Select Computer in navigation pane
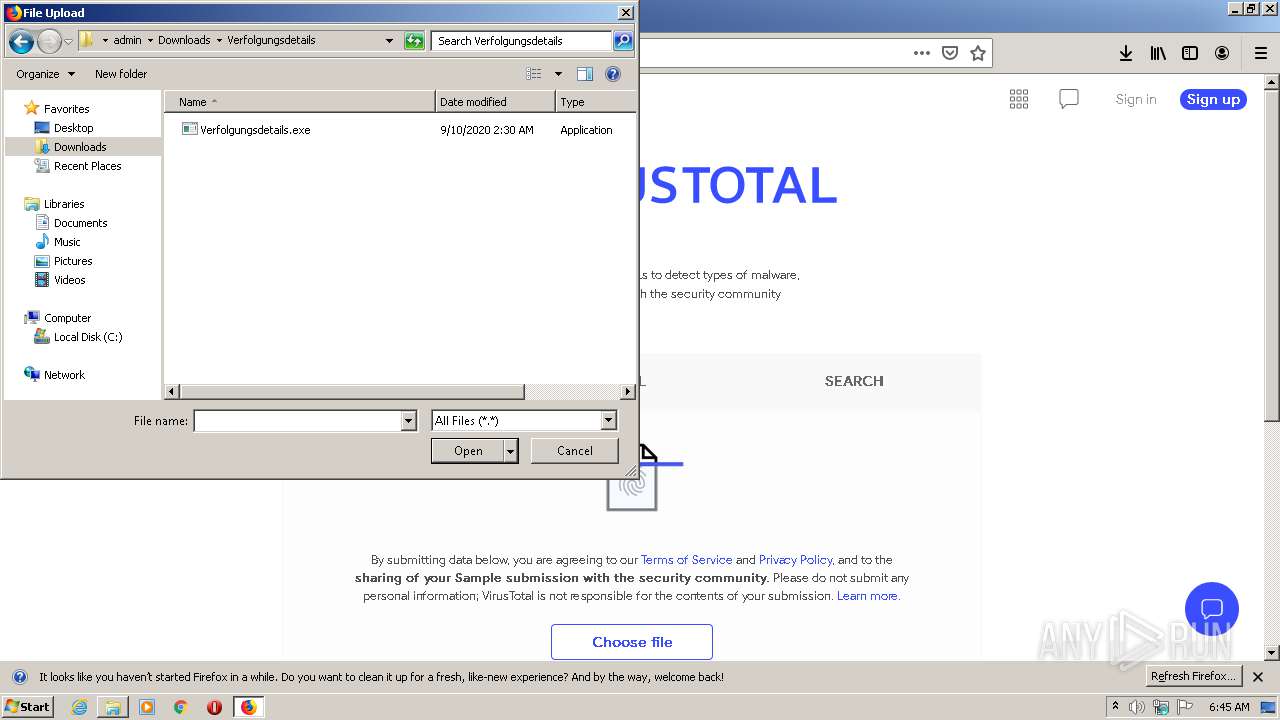The image size is (1280, 720). pos(67,318)
